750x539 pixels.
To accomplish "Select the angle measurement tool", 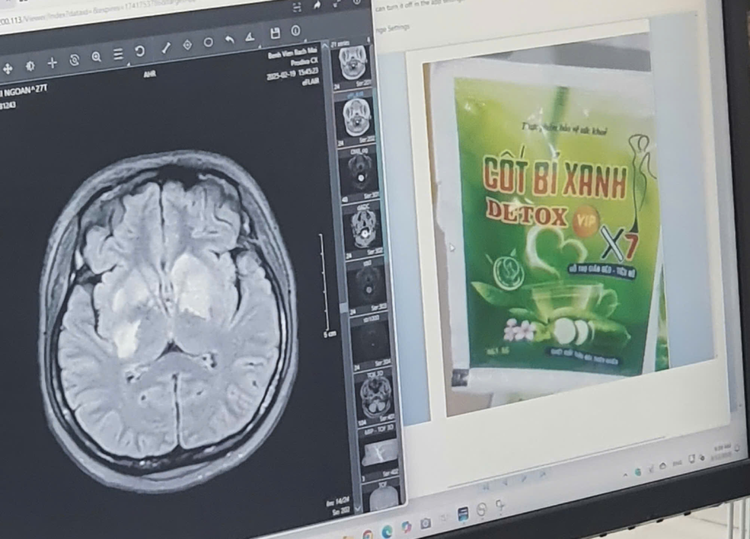I will pos(250,37).
